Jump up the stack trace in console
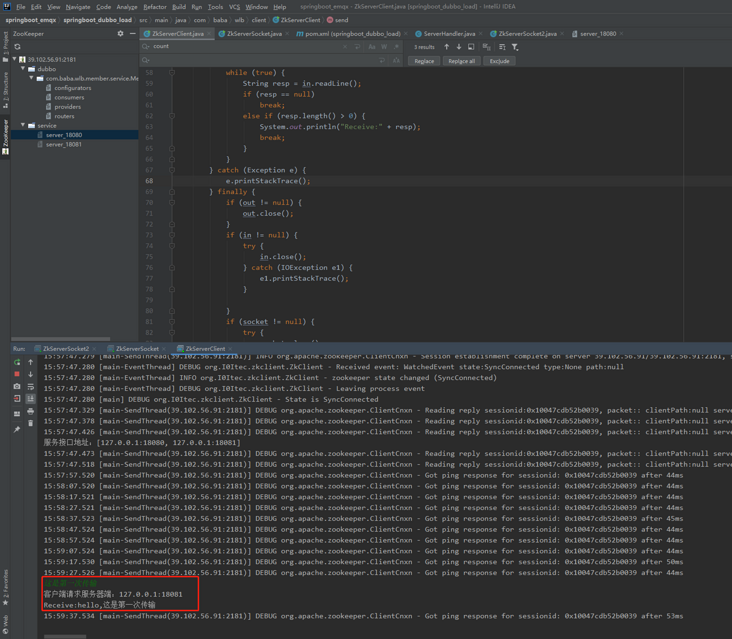The width and height of the screenshot is (732, 639). point(30,362)
